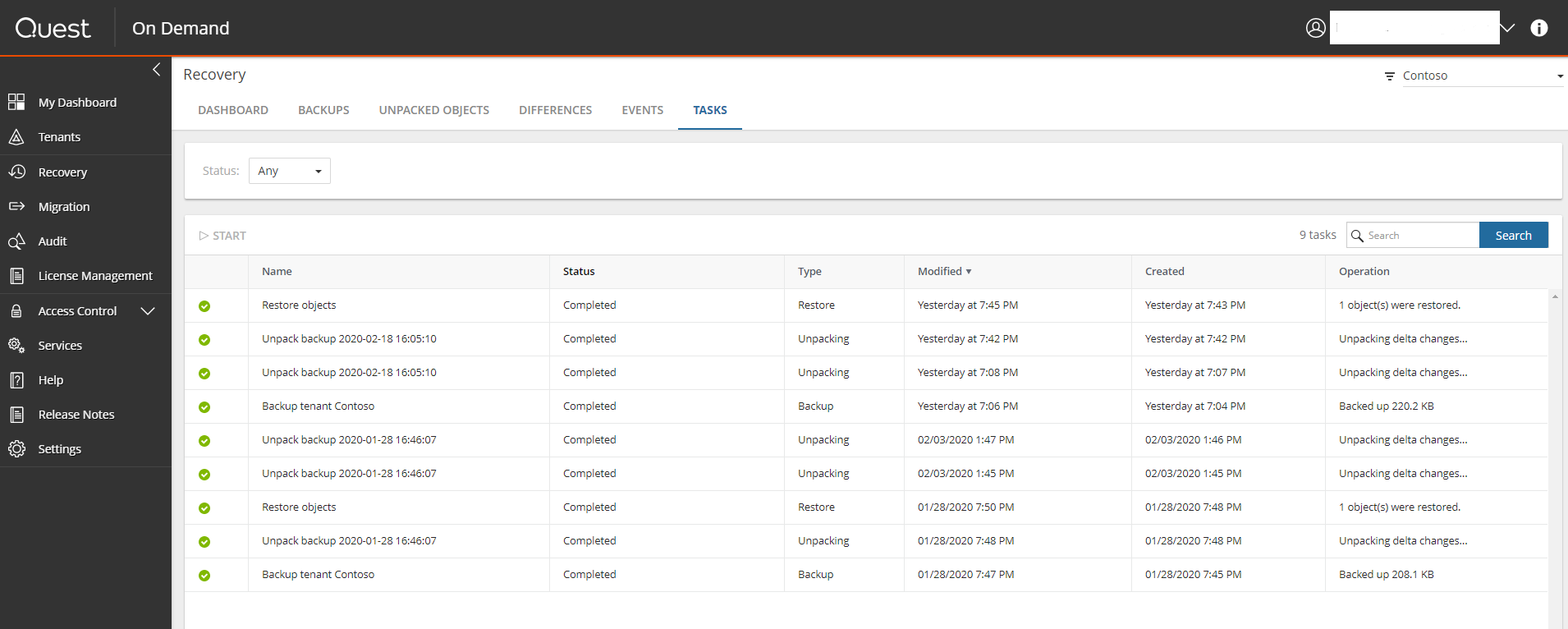This screenshot has width=1568, height=629.
Task: Open the Contoso tenant filter dropdown
Action: pos(1481,76)
